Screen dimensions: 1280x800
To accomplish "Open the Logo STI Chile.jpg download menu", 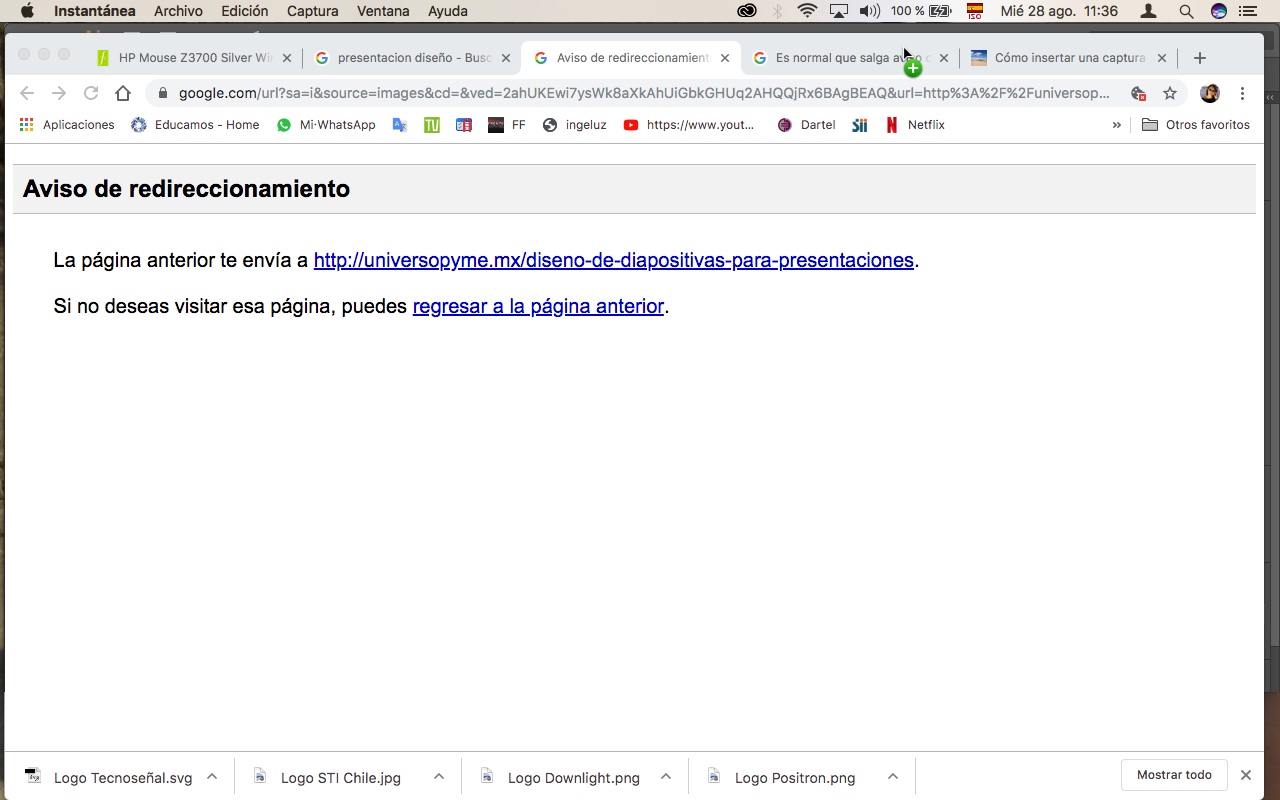I will (438, 775).
